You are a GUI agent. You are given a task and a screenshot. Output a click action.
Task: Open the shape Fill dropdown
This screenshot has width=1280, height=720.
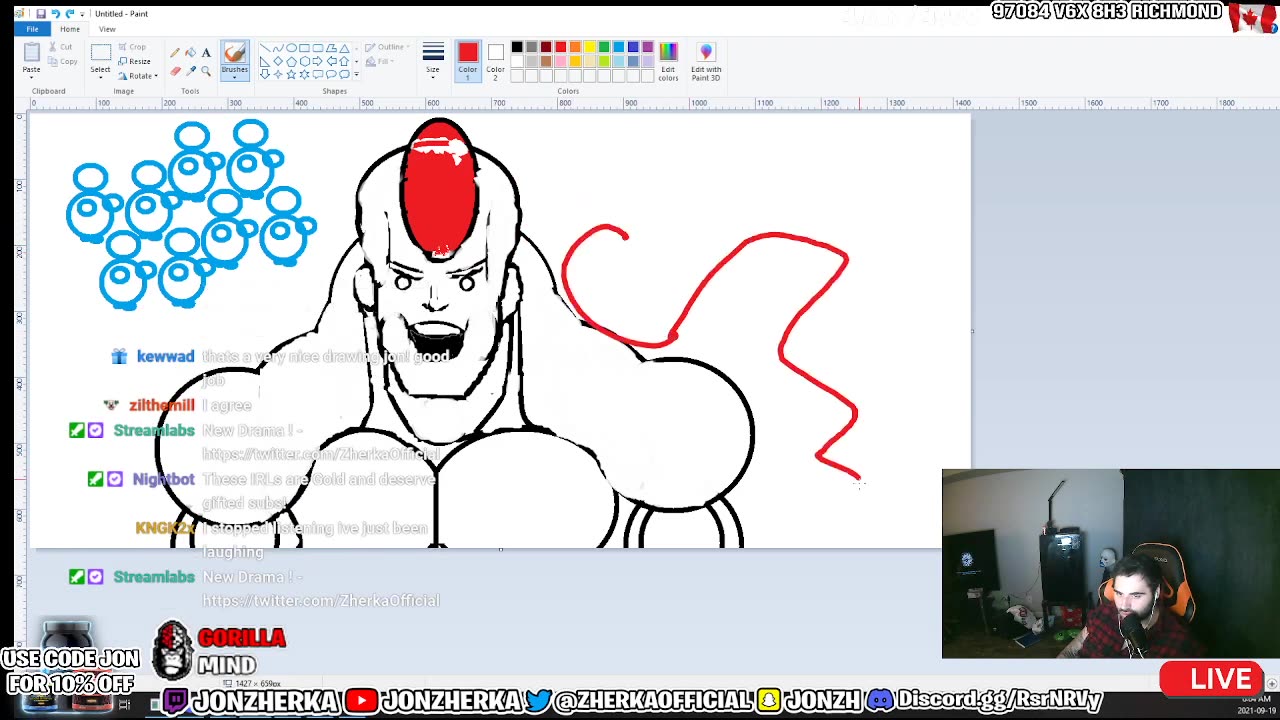pyautogui.click(x=378, y=62)
